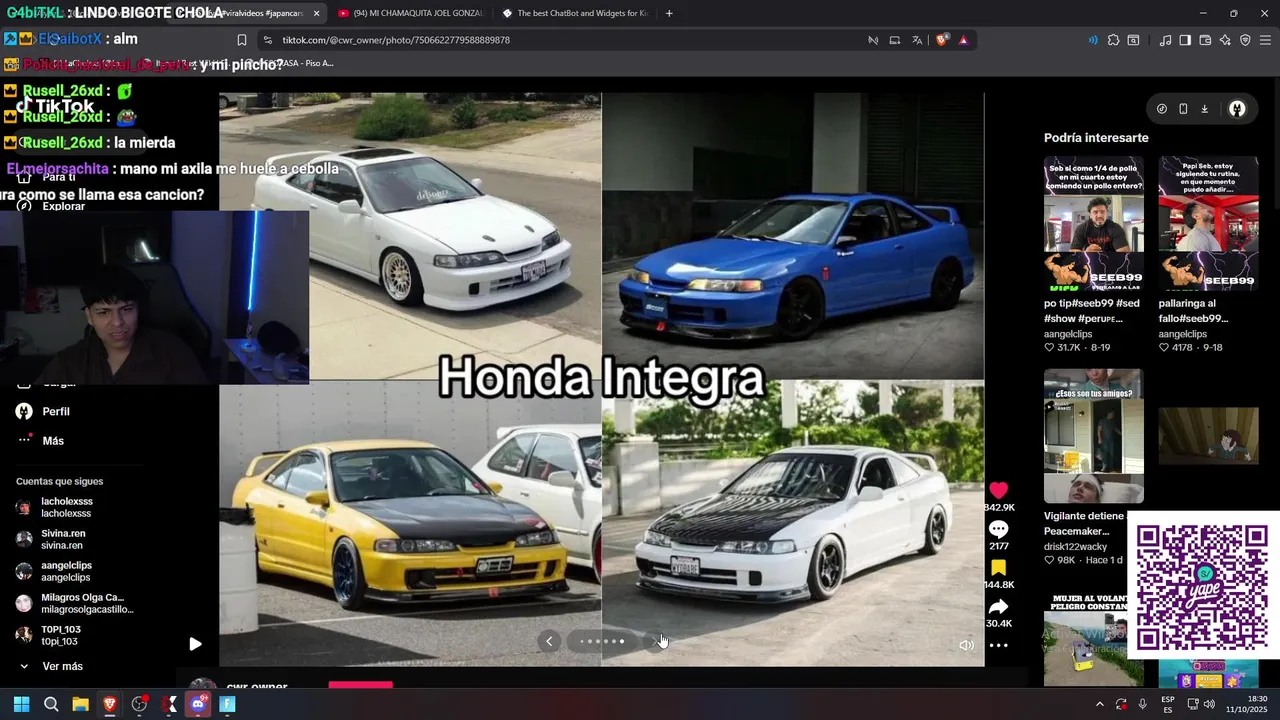Open a new browser tab with plus

(669, 13)
